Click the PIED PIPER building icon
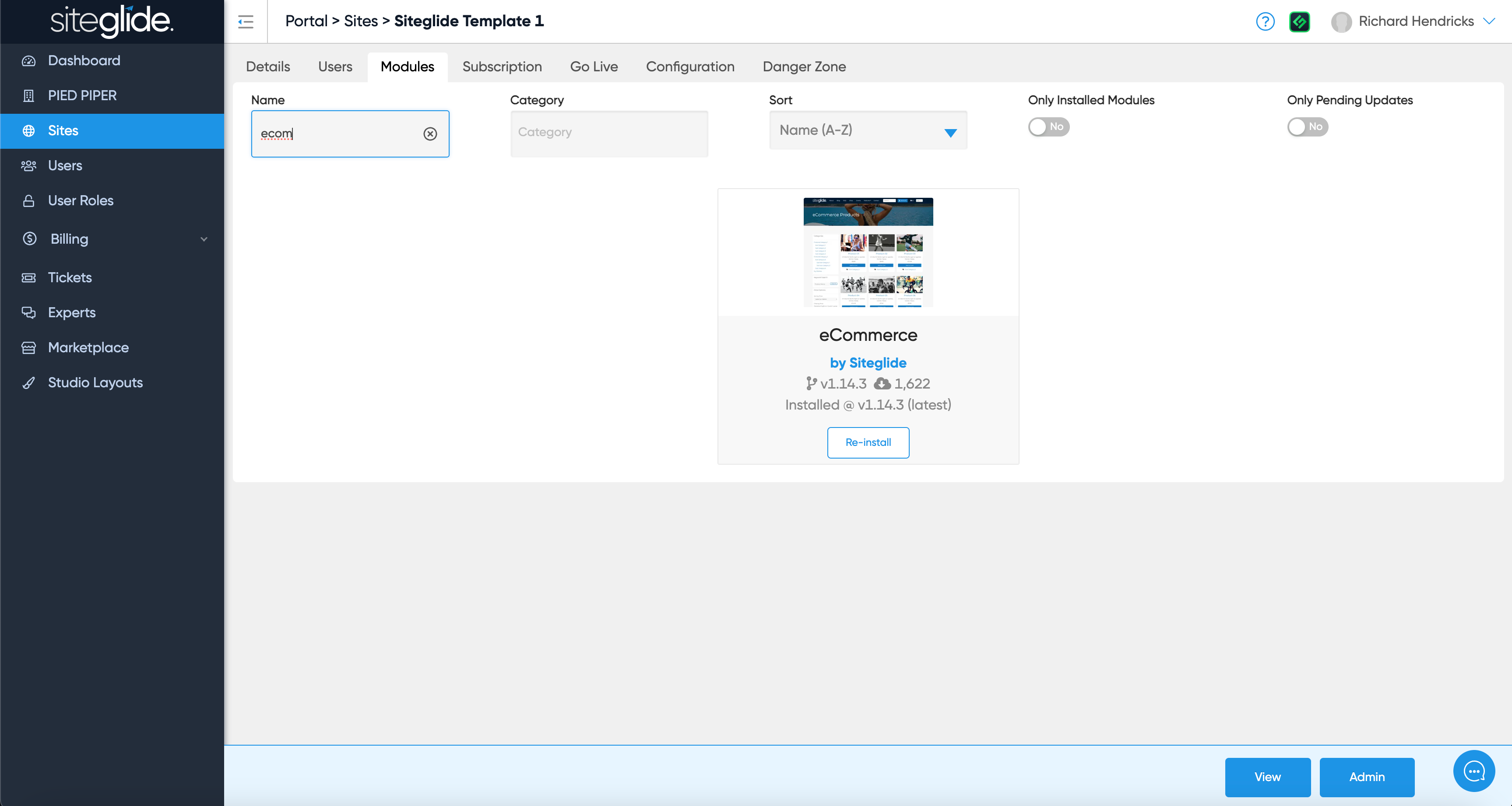The width and height of the screenshot is (1512, 806). coord(29,96)
